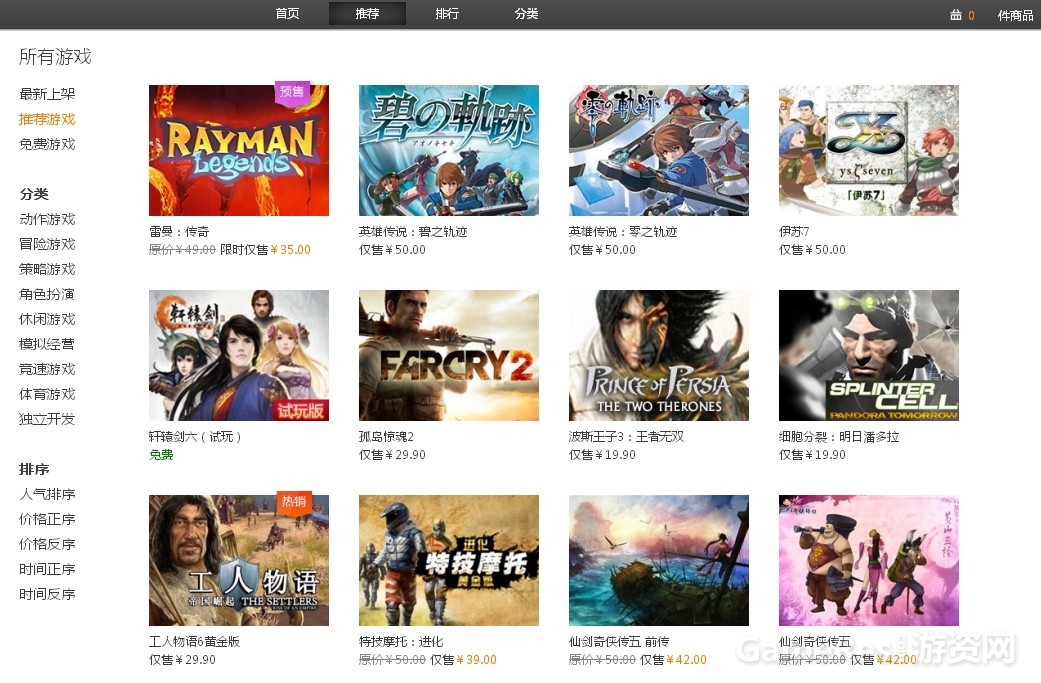Screen dimensions: 1041x683
Task: Open the pink 仙剑奇侠传五 cover image
Action: tap(868, 560)
